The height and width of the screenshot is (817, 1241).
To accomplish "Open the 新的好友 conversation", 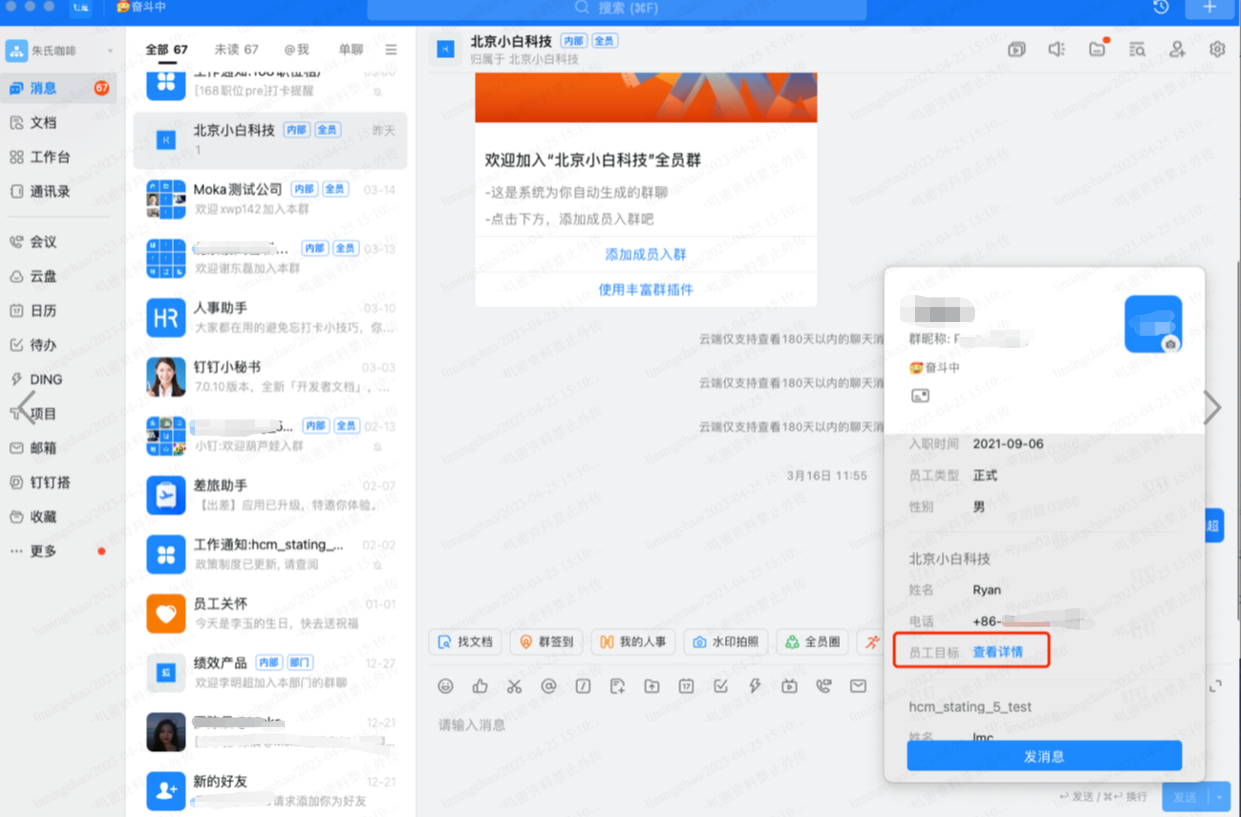I will [270, 790].
